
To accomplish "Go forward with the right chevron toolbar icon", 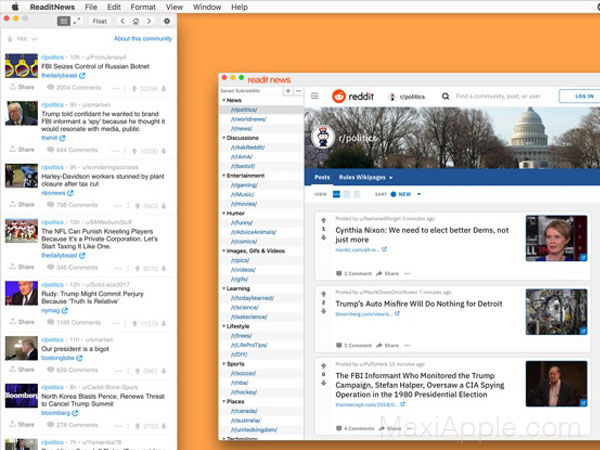I will coord(149,21).
